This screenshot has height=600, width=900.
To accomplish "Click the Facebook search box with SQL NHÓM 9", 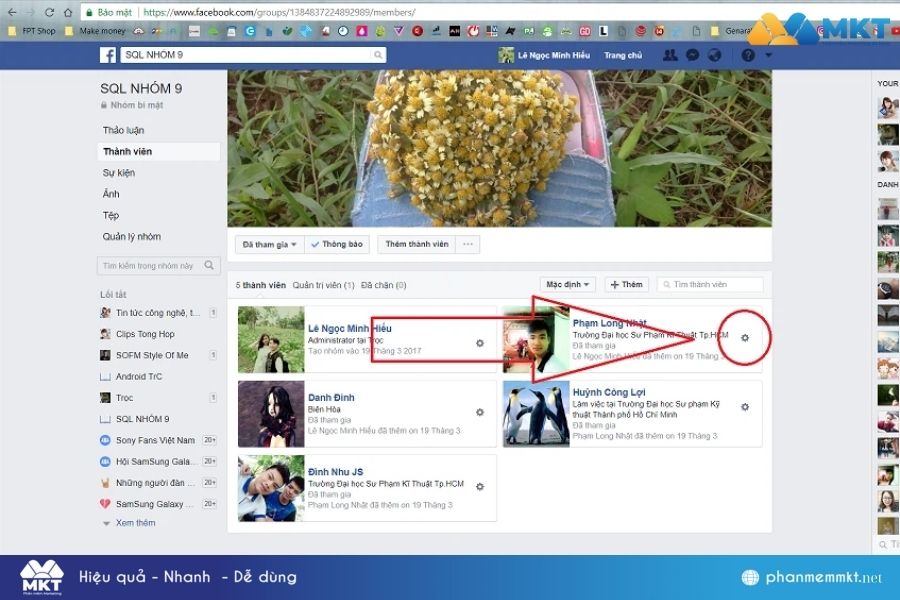I will tap(246, 55).
